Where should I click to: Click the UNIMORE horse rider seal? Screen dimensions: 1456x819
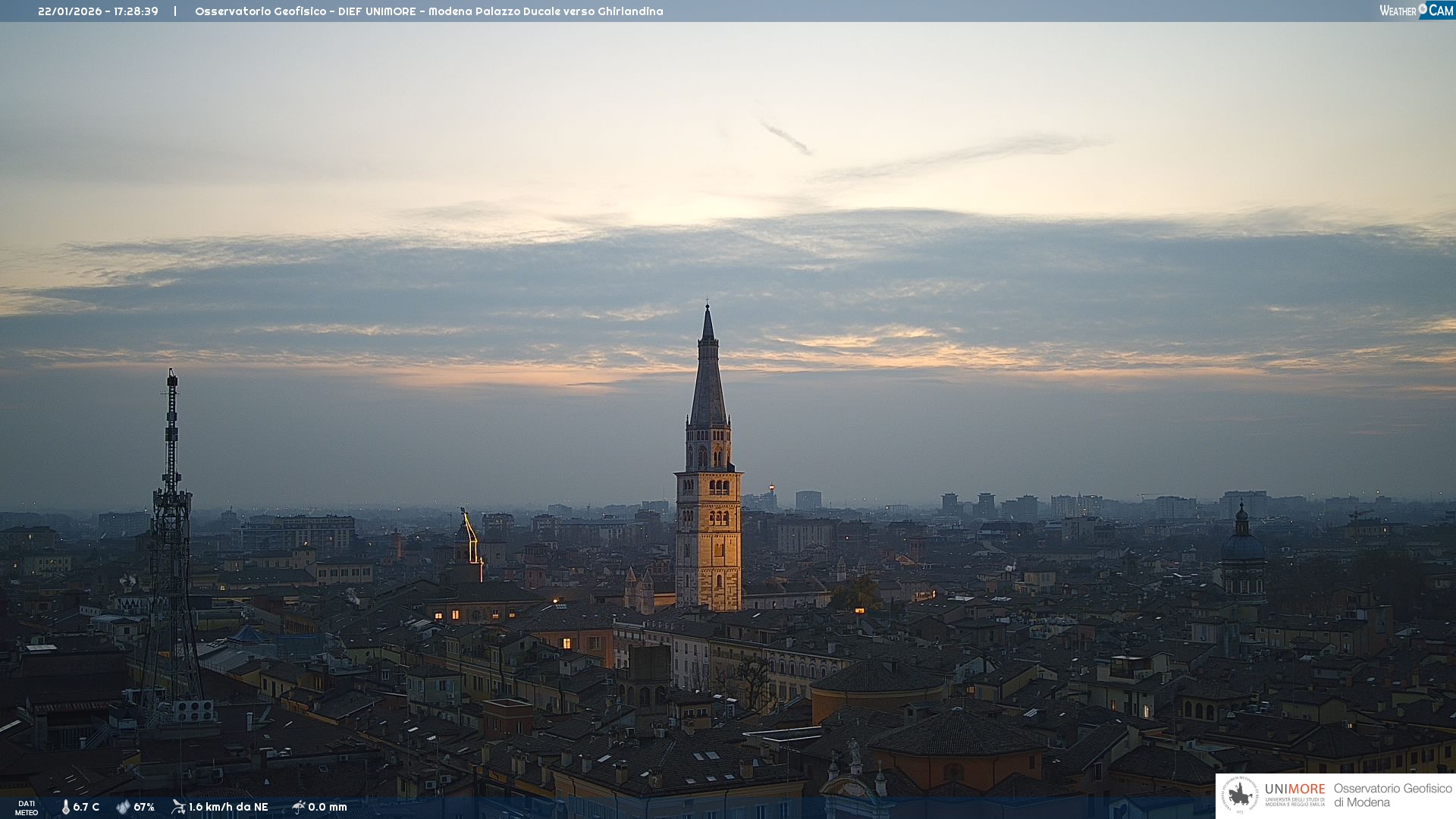coord(1240,795)
